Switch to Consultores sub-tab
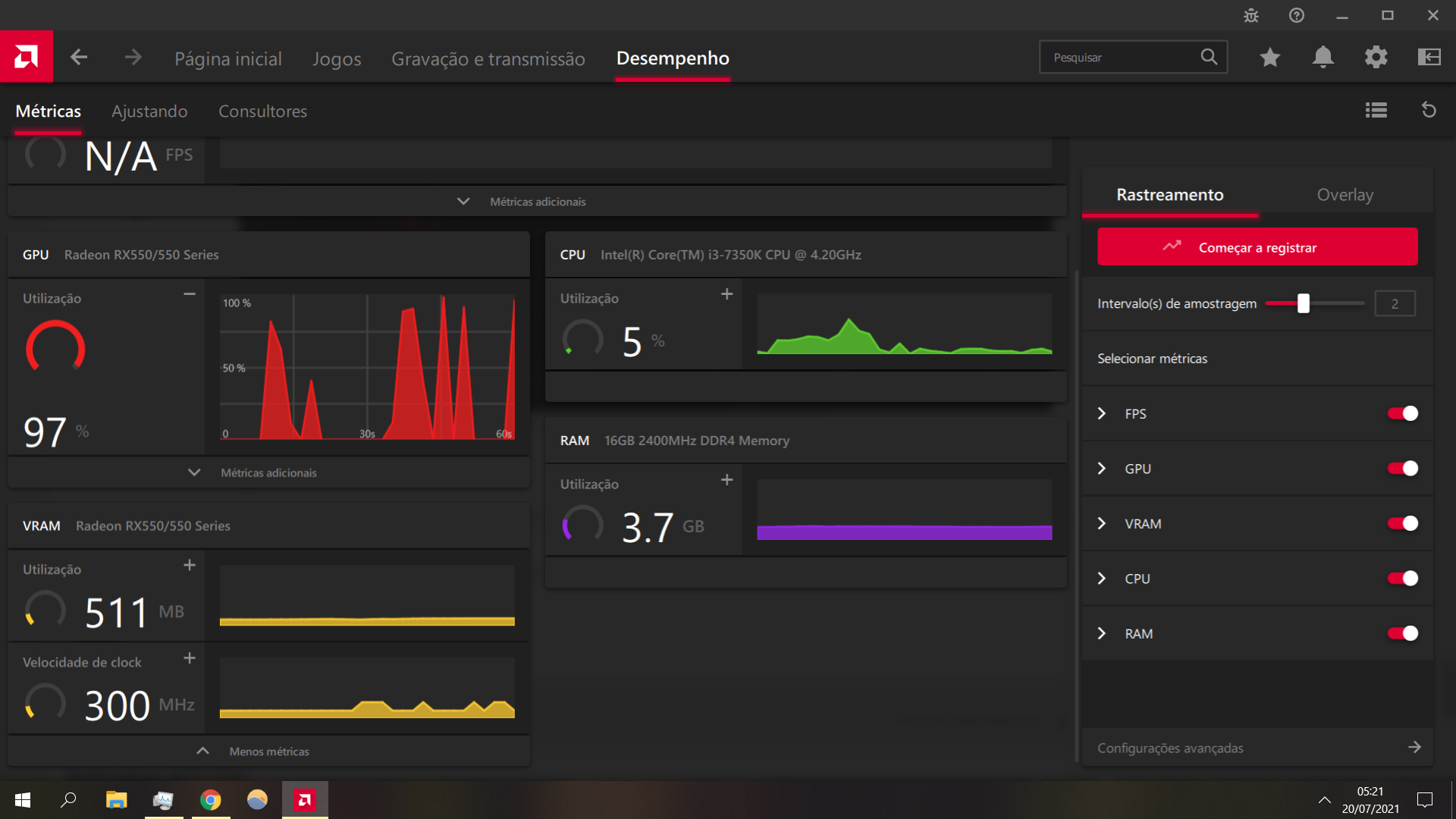Viewport: 1456px width, 819px height. (x=262, y=111)
